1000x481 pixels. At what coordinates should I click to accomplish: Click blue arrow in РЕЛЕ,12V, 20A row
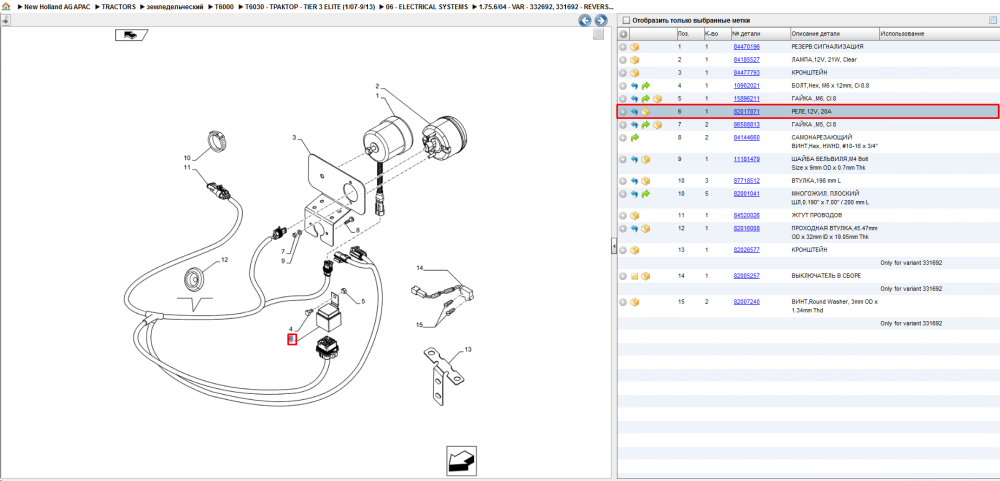635,112
